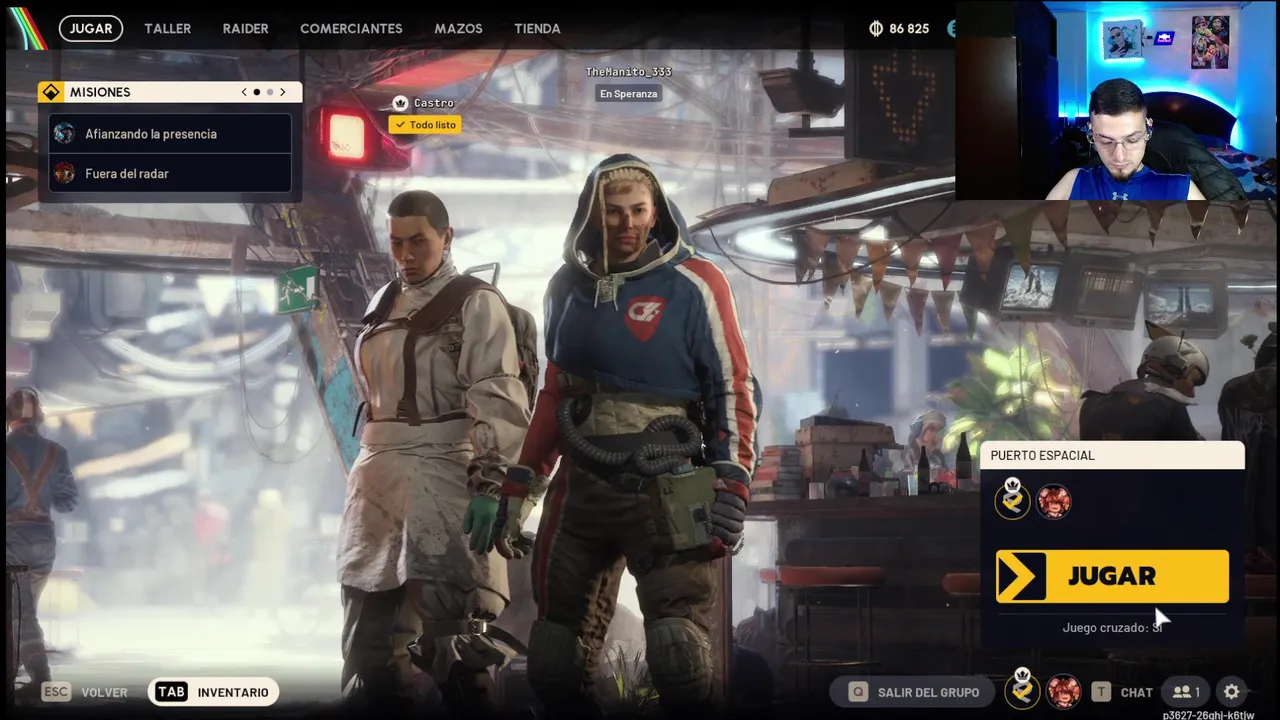
Task: Click the ESC key hint icon
Action: pos(56,692)
